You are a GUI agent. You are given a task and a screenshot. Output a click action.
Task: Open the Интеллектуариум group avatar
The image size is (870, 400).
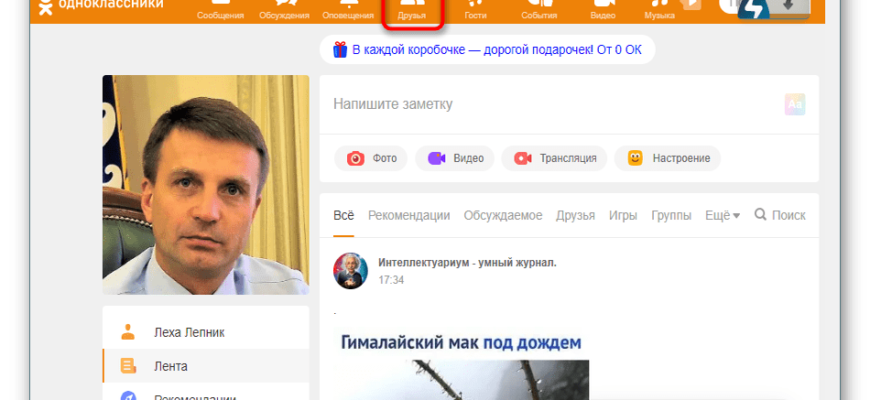tap(351, 271)
